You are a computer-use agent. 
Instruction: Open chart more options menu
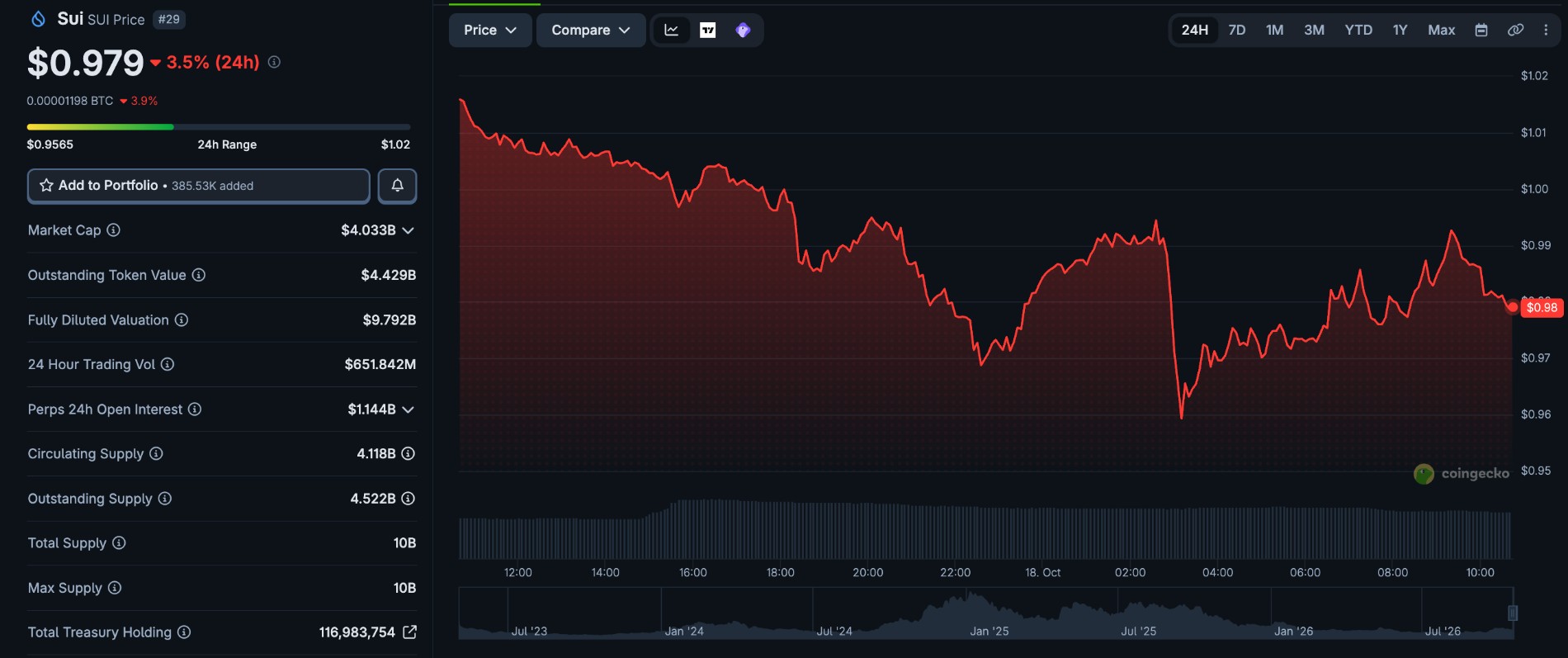[1546, 30]
